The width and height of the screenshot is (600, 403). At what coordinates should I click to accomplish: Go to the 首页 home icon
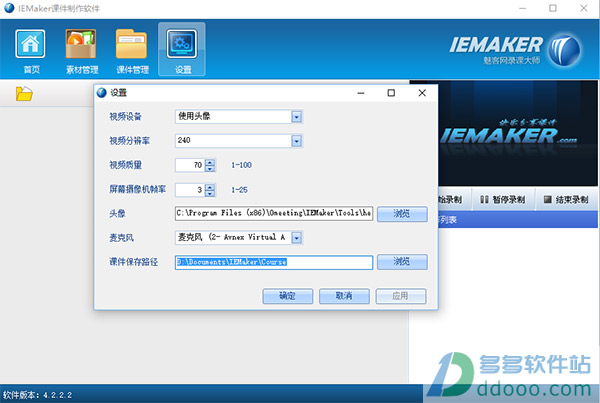(30, 51)
